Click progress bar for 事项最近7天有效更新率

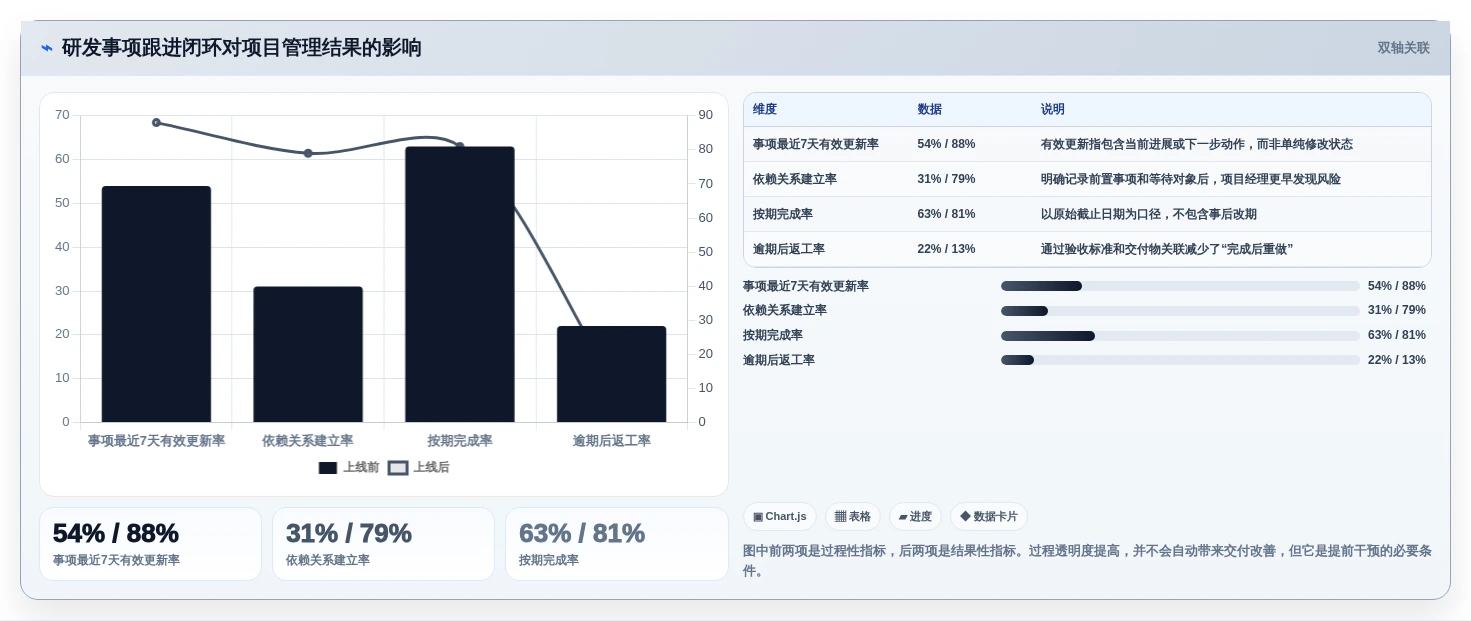click(x=1180, y=286)
